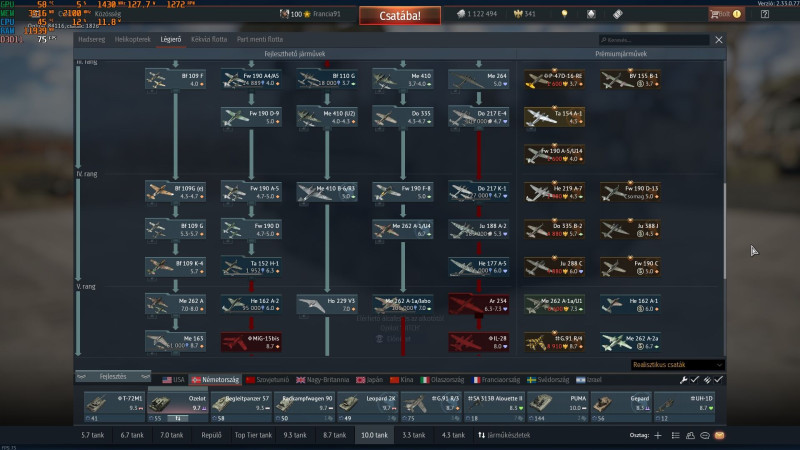The image size is (800, 450).
Task: Select the 5.7 tank preset
Action: point(92,435)
